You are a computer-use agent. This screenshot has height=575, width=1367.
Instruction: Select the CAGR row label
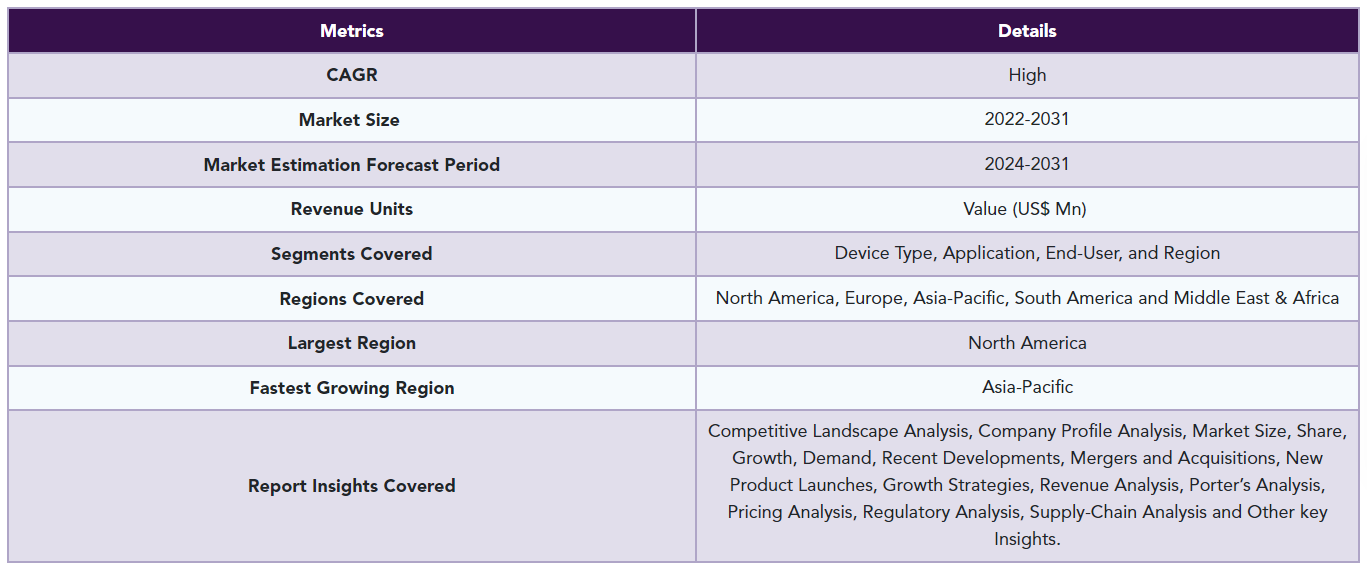click(352, 75)
